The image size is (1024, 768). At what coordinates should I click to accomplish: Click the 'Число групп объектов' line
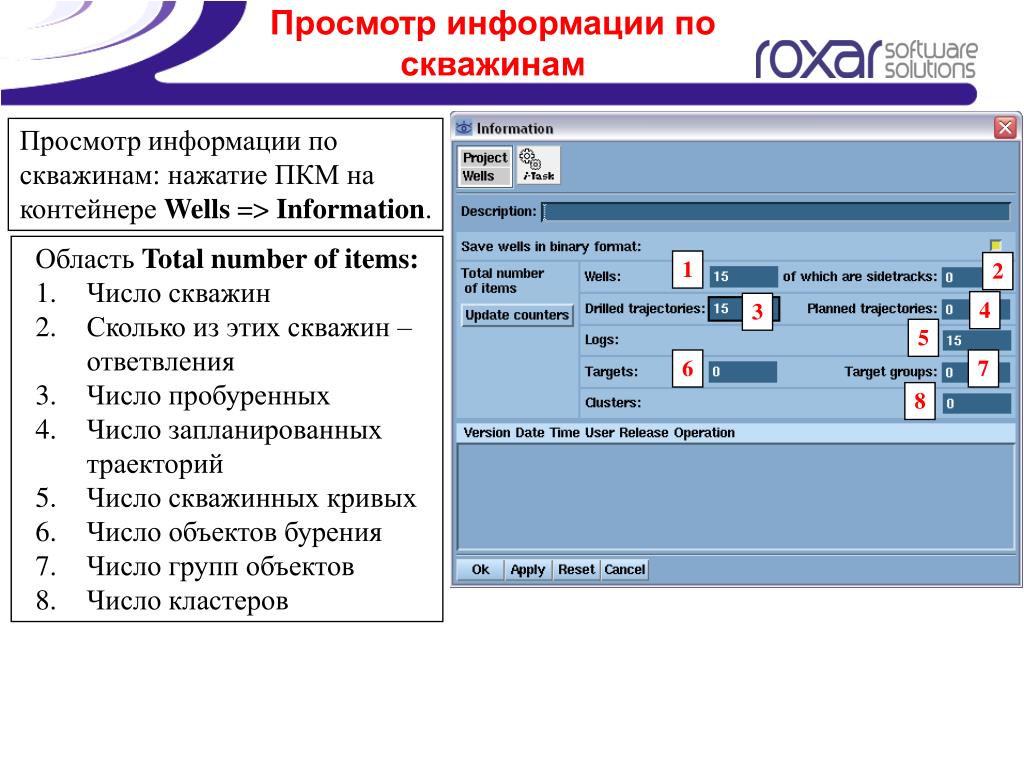(220, 567)
